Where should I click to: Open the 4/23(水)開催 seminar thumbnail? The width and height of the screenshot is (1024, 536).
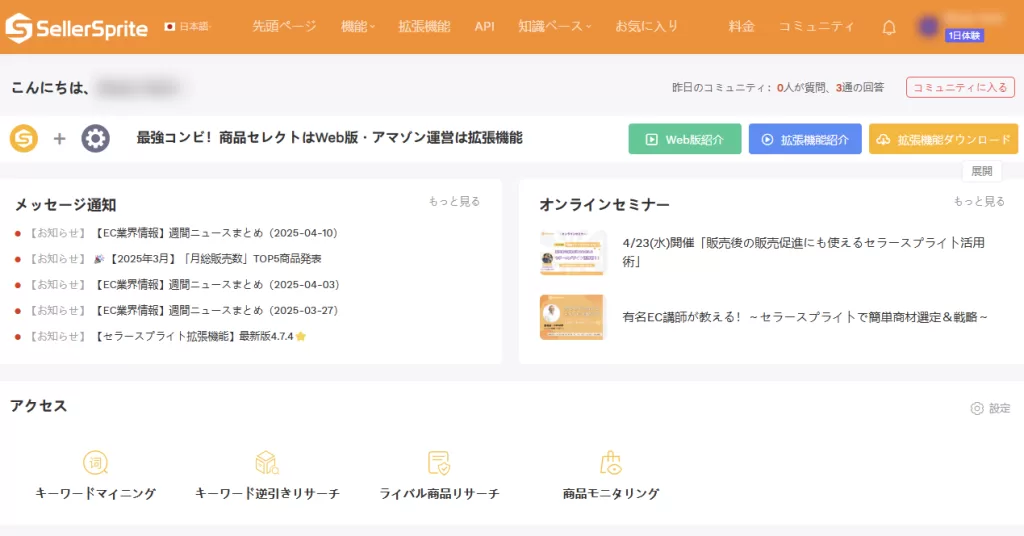pyautogui.click(x=572, y=253)
